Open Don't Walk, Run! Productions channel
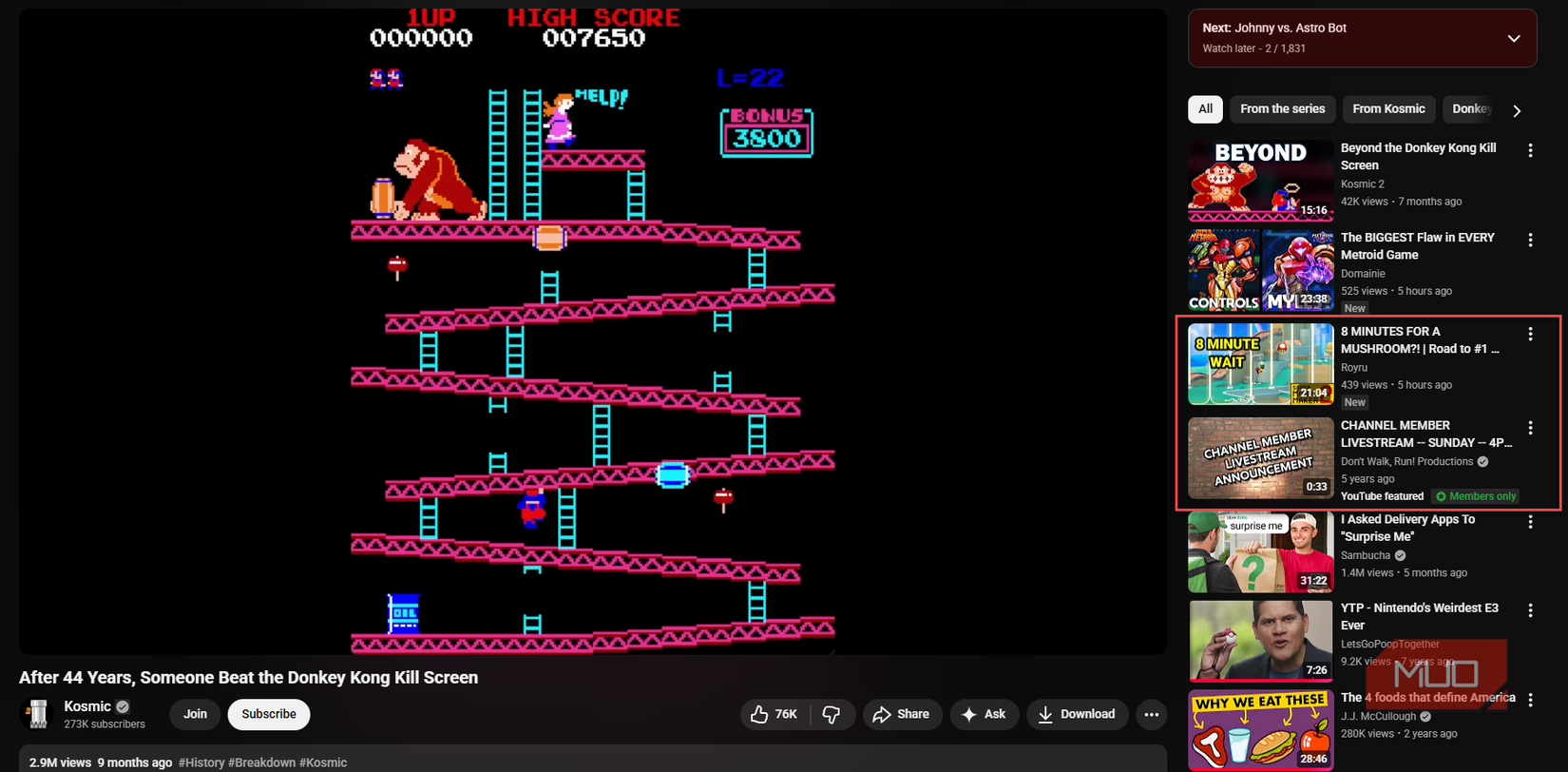This screenshot has width=1568, height=772. pyautogui.click(x=1406, y=462)
